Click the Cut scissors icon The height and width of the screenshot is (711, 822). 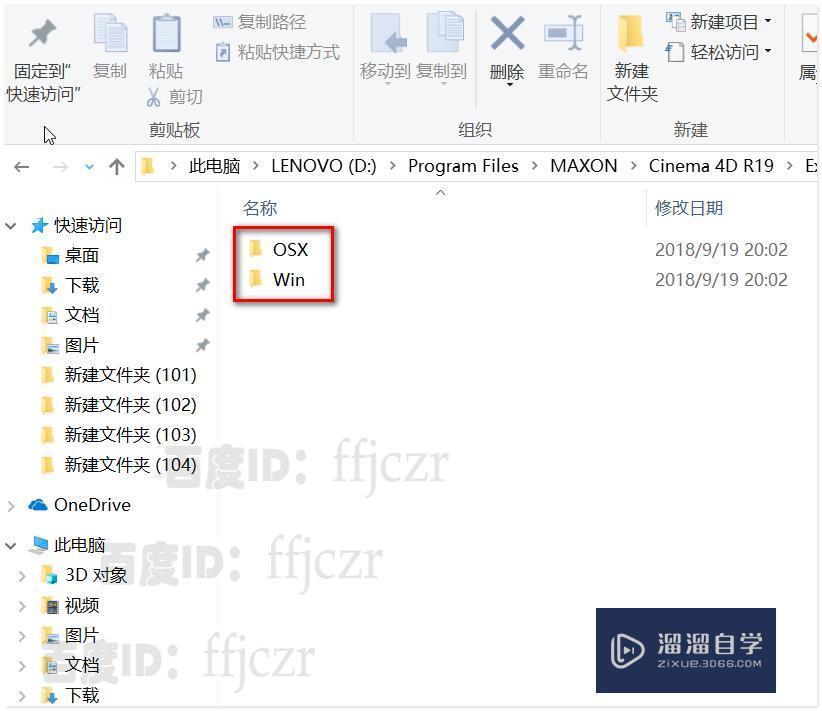tap(153, 97)
